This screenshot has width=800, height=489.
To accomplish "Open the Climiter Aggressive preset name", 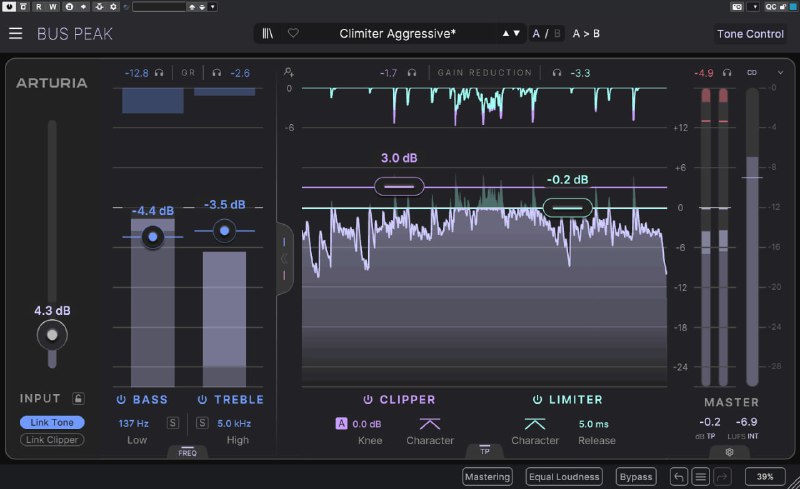I will click(397, 34).
